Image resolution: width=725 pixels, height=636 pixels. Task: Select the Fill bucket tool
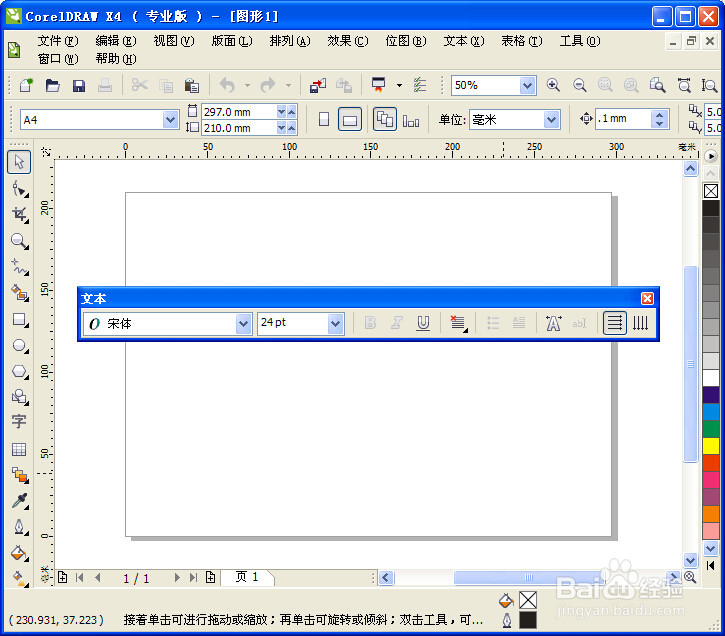19,553
